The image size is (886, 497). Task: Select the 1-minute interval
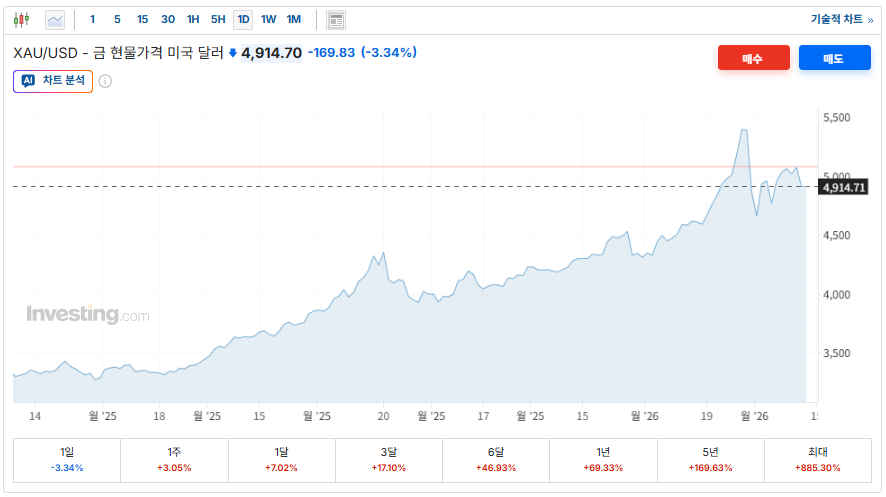click(93, 19)
